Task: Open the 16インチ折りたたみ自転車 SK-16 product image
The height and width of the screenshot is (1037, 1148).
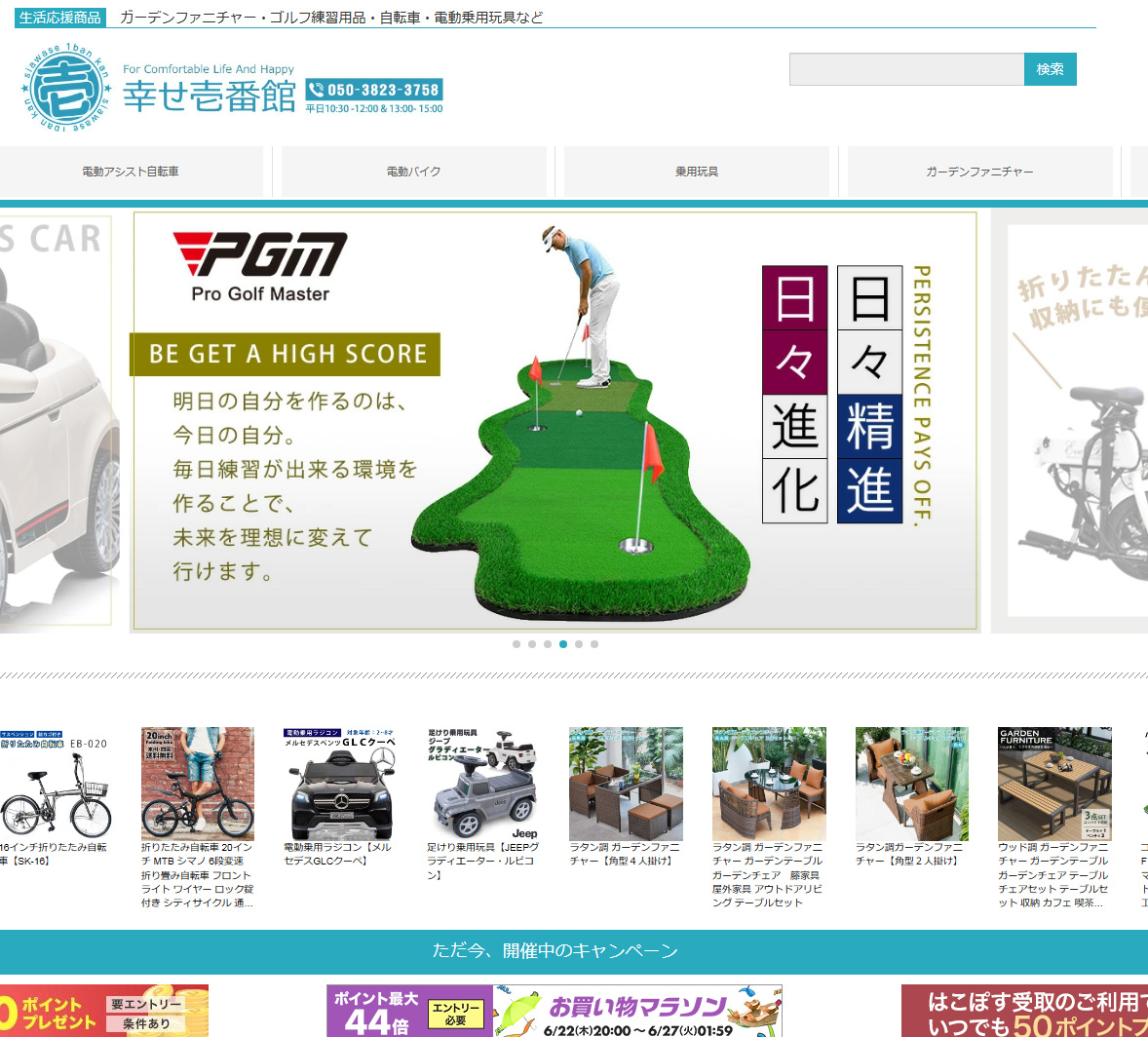Action: click(56, 784)
